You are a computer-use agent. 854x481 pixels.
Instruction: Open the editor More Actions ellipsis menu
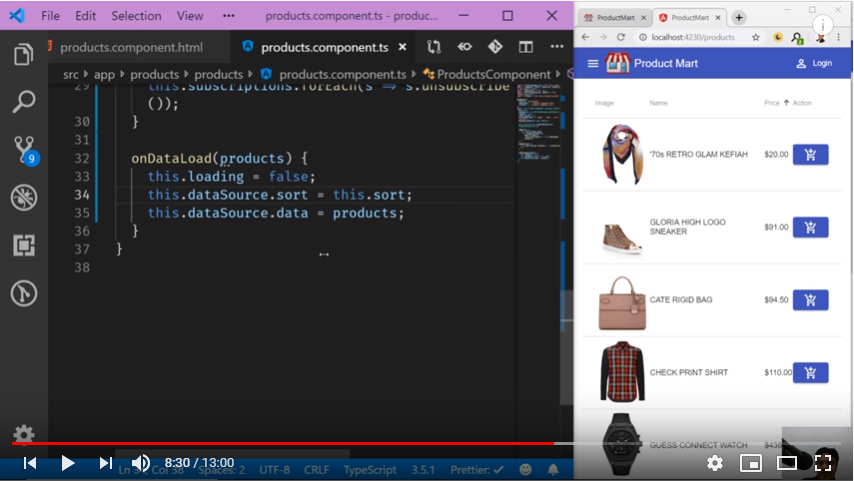(555, 47)
